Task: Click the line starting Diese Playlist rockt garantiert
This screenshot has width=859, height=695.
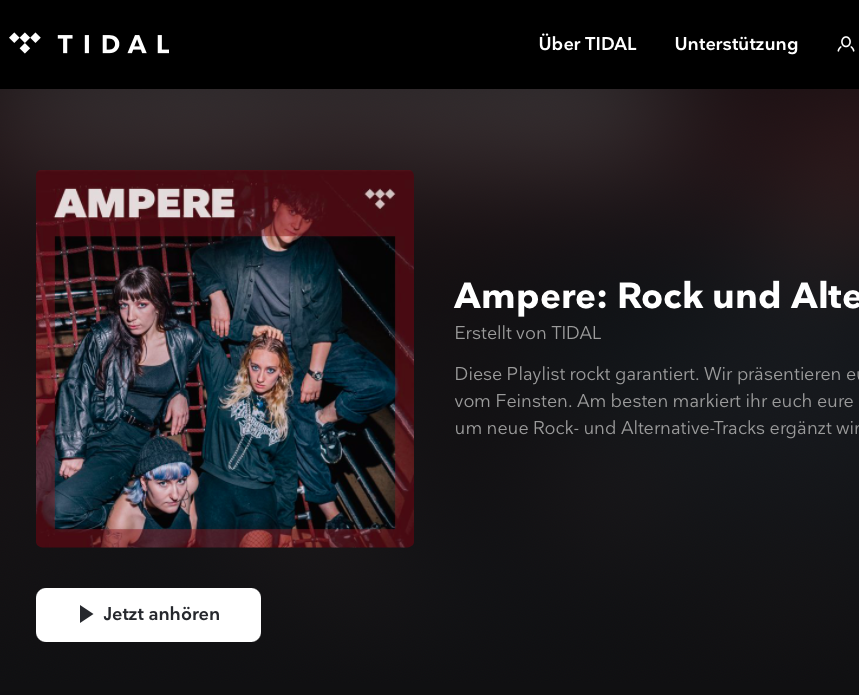Action: [656, 374]
